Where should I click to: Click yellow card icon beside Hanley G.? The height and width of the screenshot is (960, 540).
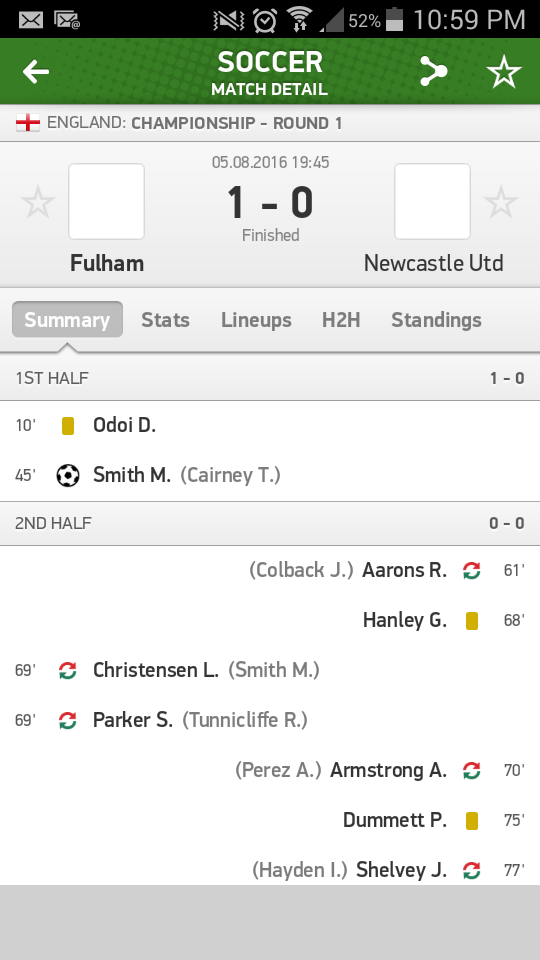[471, 621]
